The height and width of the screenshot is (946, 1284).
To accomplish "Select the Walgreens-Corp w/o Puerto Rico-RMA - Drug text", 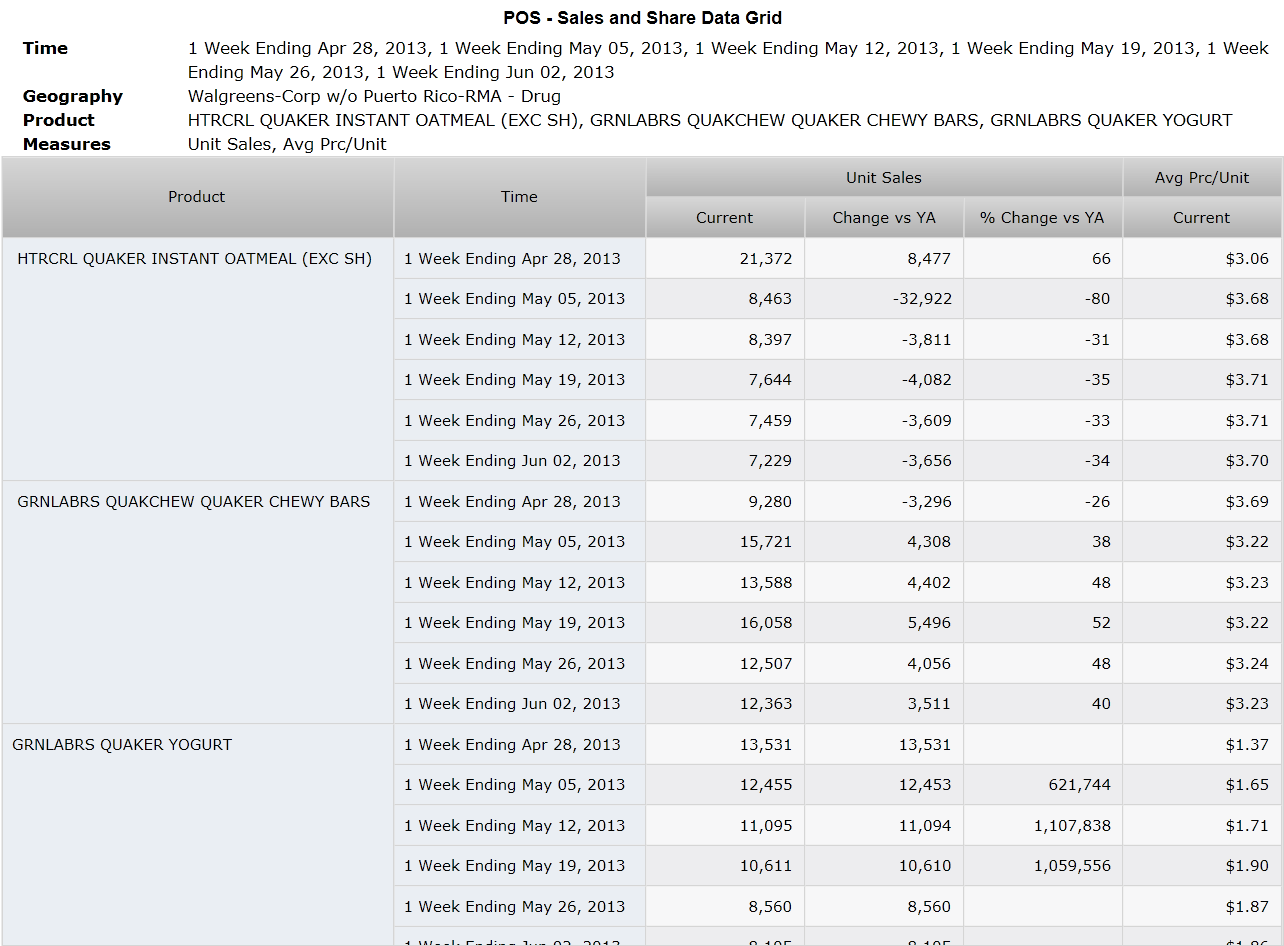I will [x=374, y=96].
